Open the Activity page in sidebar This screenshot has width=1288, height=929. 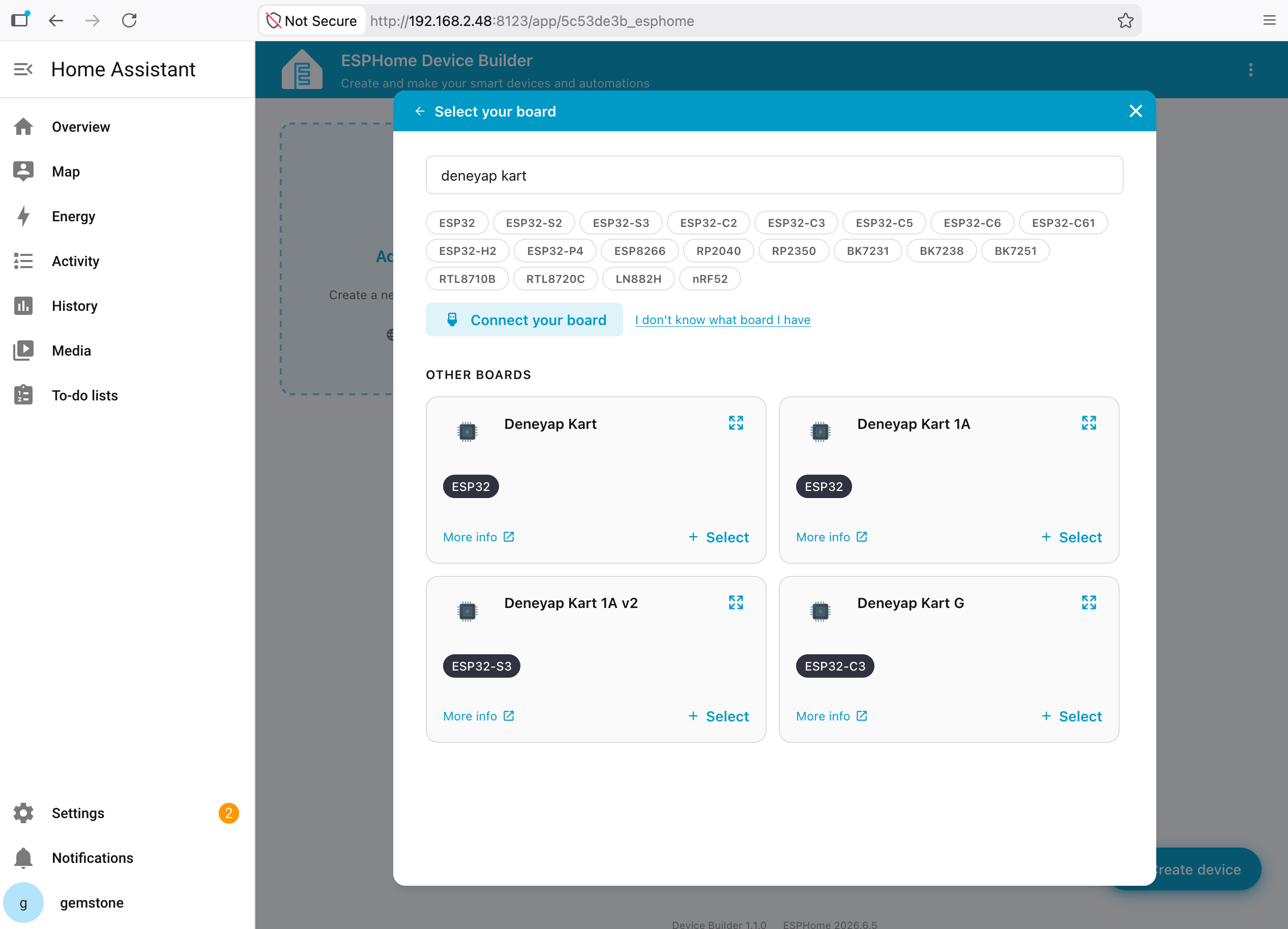(127, 261)
